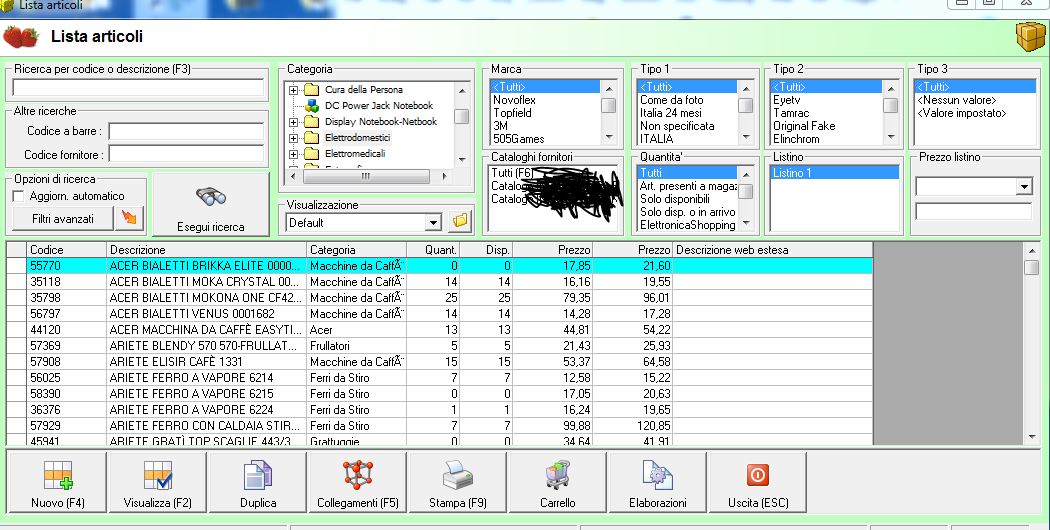Select Tutti (F6) in Cataloghi fornitori
This screenshot has width=1050, height=530.
pos(512,173)
